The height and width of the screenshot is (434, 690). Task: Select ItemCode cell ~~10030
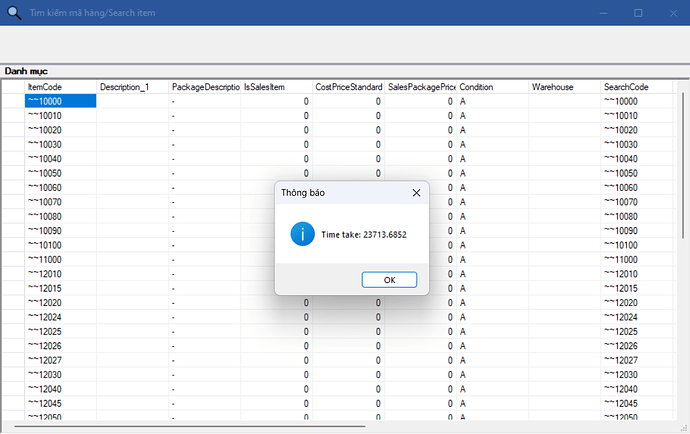click(x=60, y=144)
